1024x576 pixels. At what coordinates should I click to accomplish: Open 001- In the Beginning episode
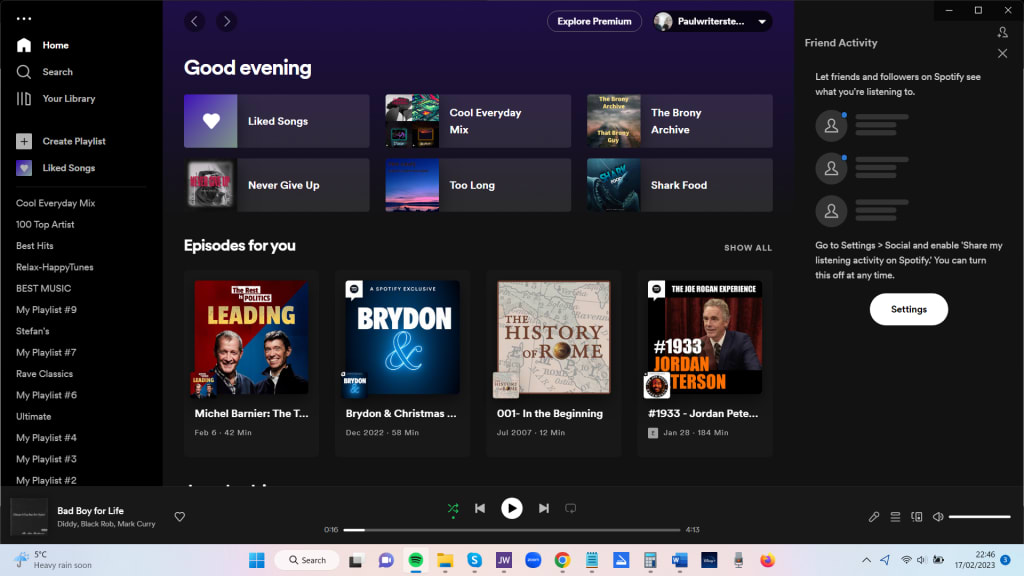[553, 363]
